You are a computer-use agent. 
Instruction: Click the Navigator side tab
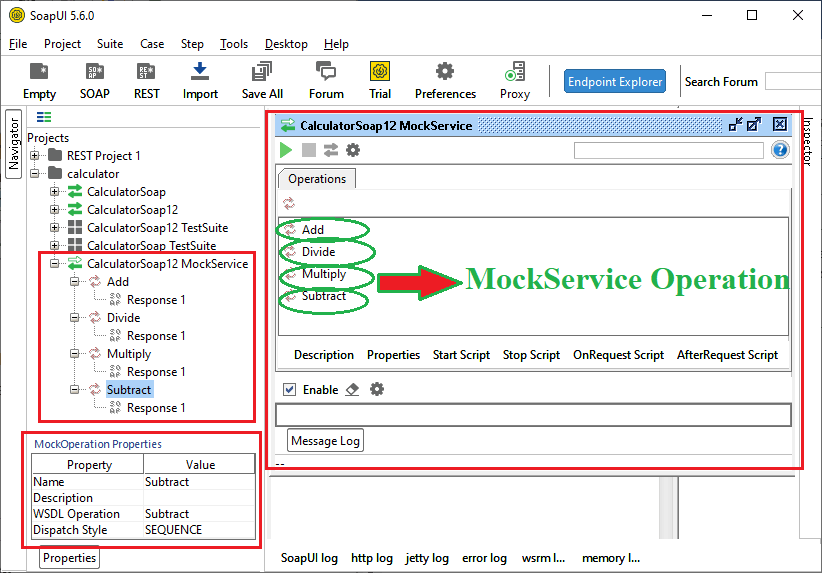(x=14, y=144)
